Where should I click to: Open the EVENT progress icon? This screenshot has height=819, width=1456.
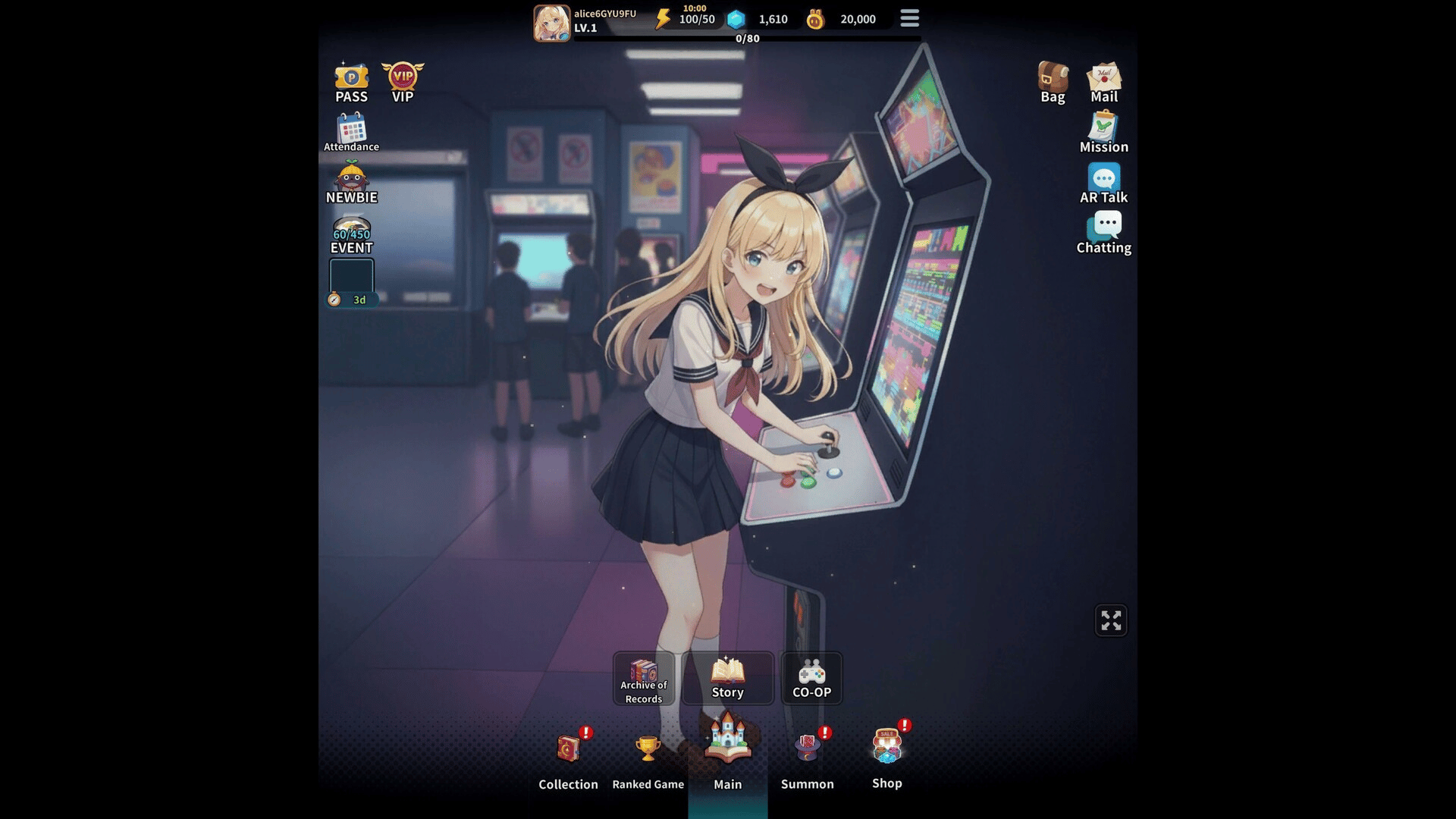(351, 234)
